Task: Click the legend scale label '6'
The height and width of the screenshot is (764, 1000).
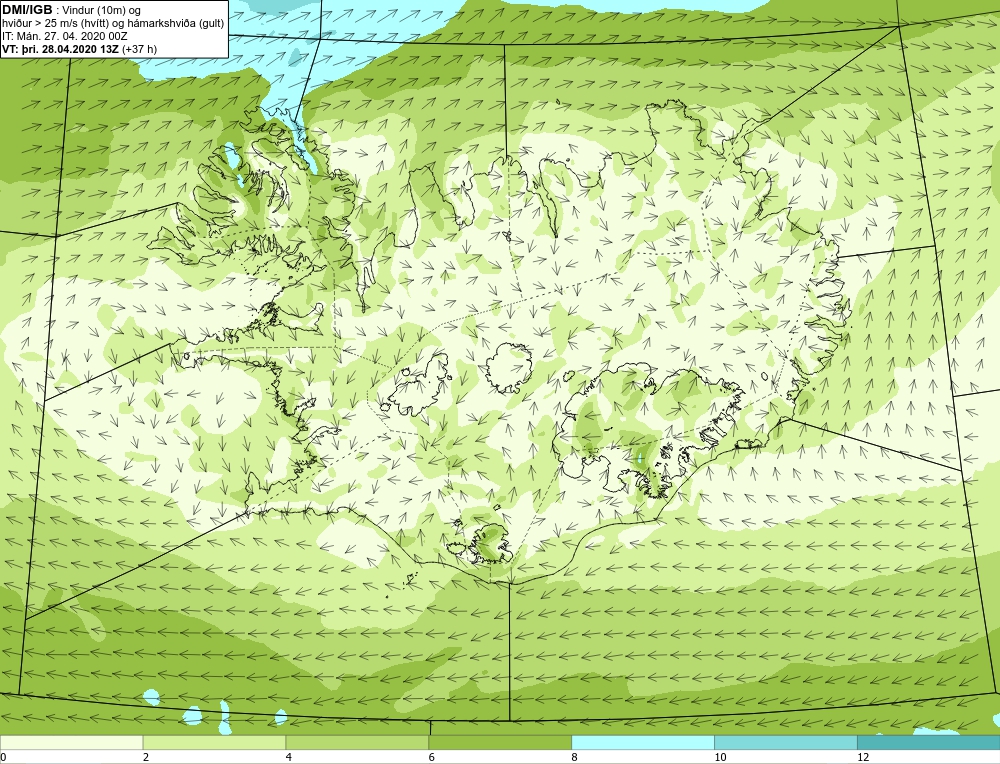Action: click(432, 757)
